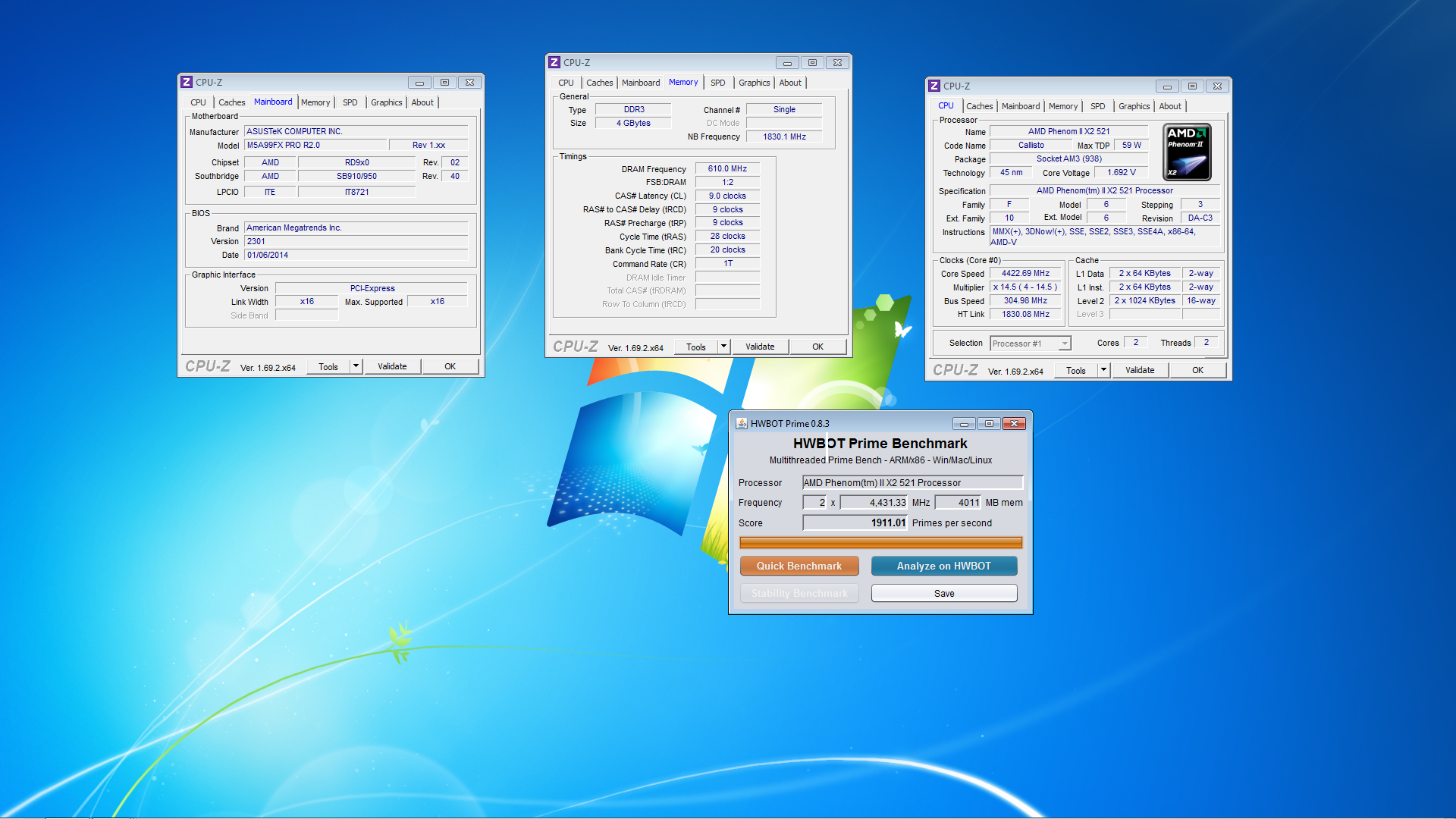This screenshot has height=819, width=1456.
Task: Minimize the CPU-Z Mainboard window
Action: 419,82
